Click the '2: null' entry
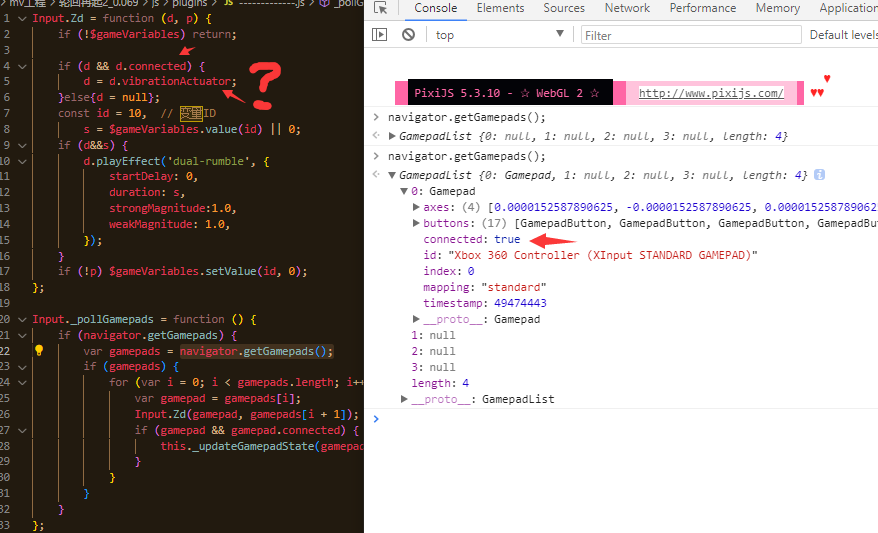Image resolution: width=878 pixels, height=533 pixels. coord(433,351)
